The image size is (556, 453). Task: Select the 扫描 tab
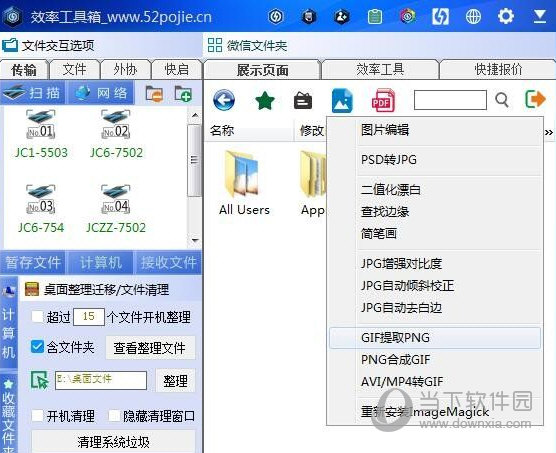[33, 93]
